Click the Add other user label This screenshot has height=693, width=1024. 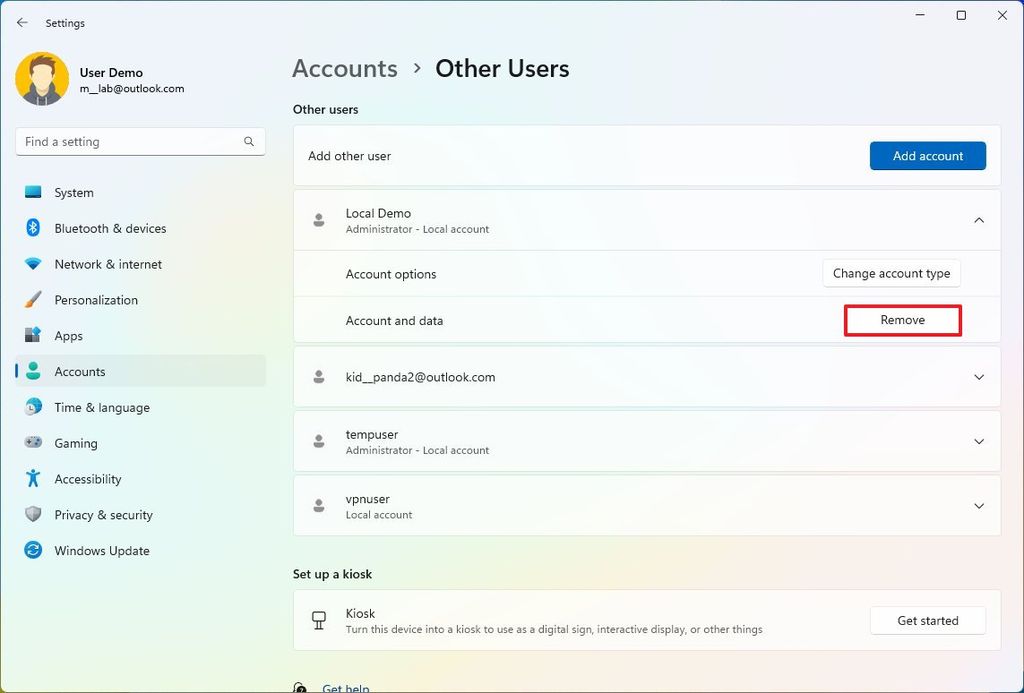coord(349,156)
